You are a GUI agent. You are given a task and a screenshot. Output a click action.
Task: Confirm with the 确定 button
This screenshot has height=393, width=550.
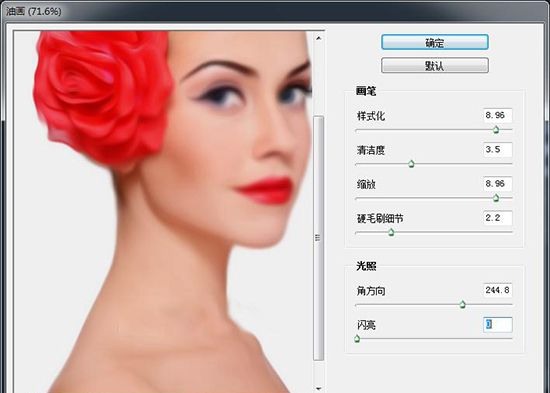[435, 42]
